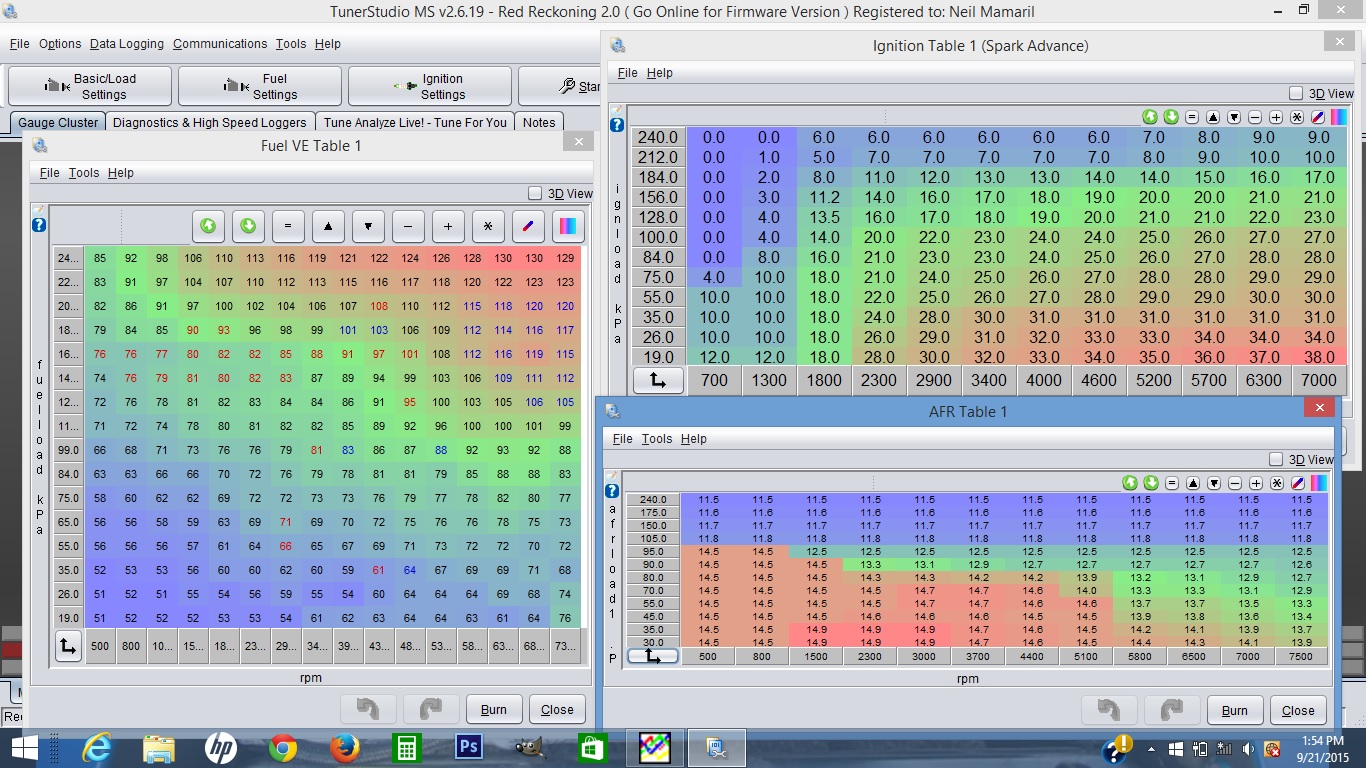The height and width of the screenshot is (768, 1366).
Task: Open the Basic/Load Settings dropdown
Action: pyautogui.click(x=90, y=87)
